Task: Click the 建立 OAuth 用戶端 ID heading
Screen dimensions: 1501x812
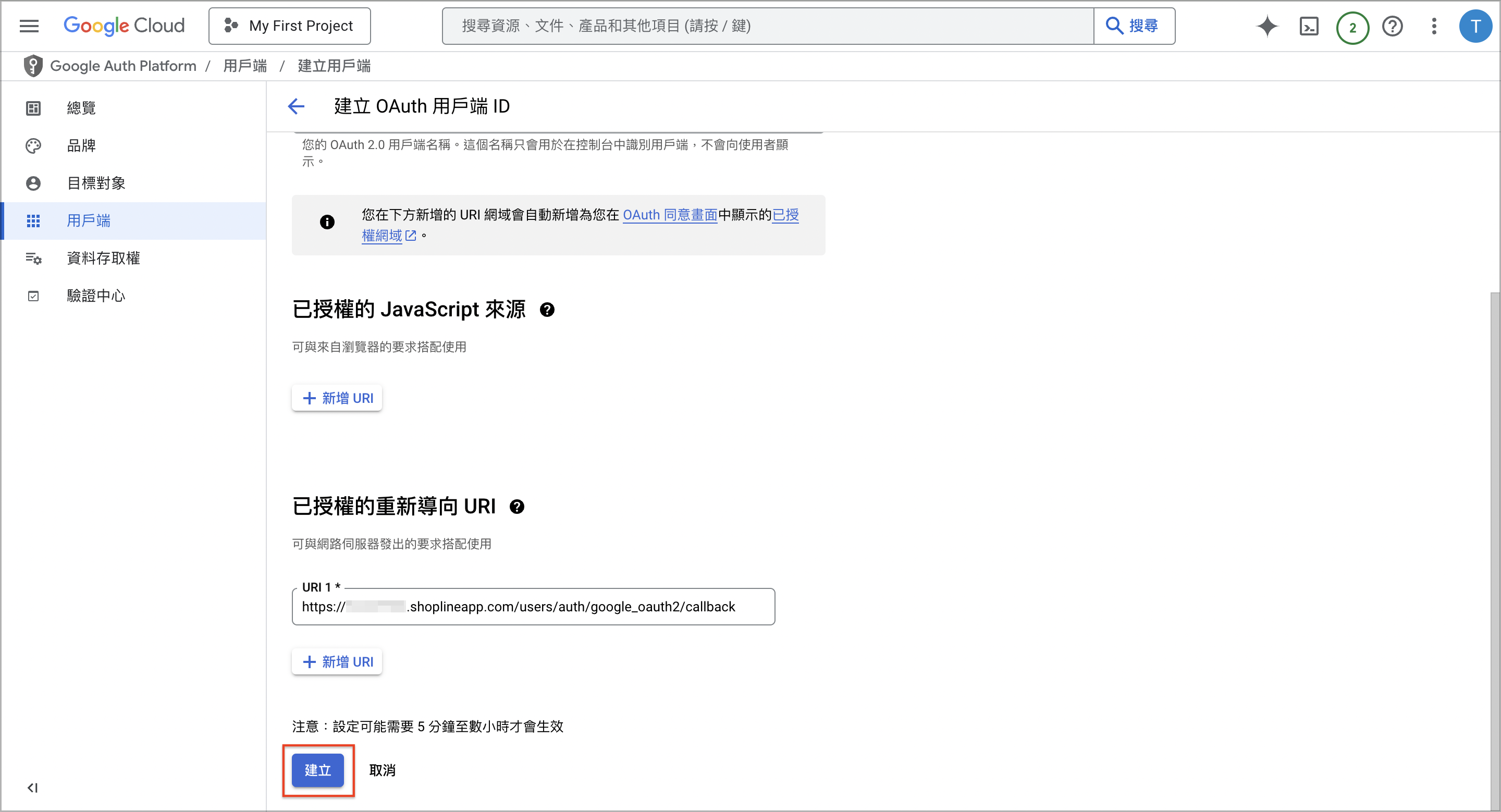Action: [x=422, y=106]
